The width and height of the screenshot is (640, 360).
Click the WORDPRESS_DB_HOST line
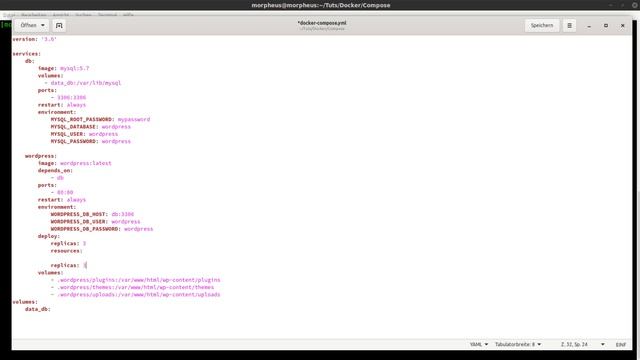(92, 214)
